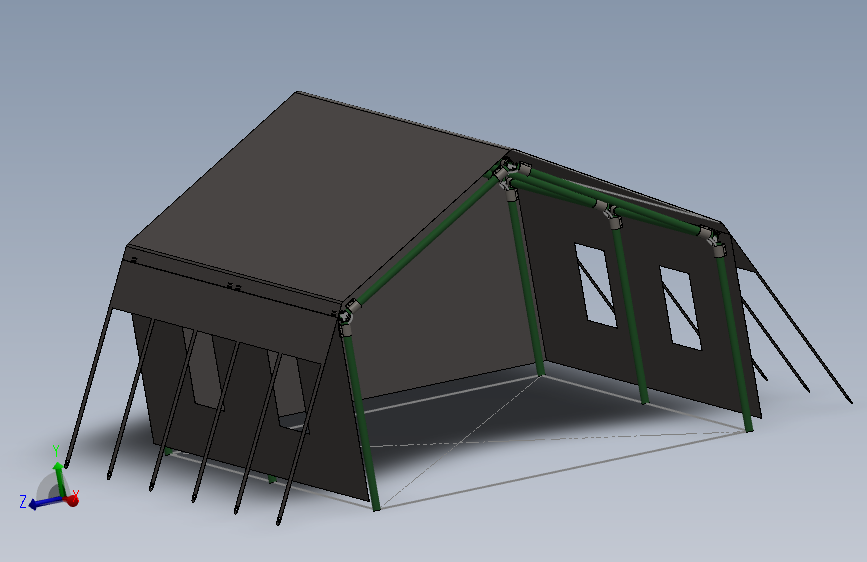Select the window opening nearest the rear on the right wall
Image resolution: width=867 pixels, height=562 pixels.
pos(596,285)
